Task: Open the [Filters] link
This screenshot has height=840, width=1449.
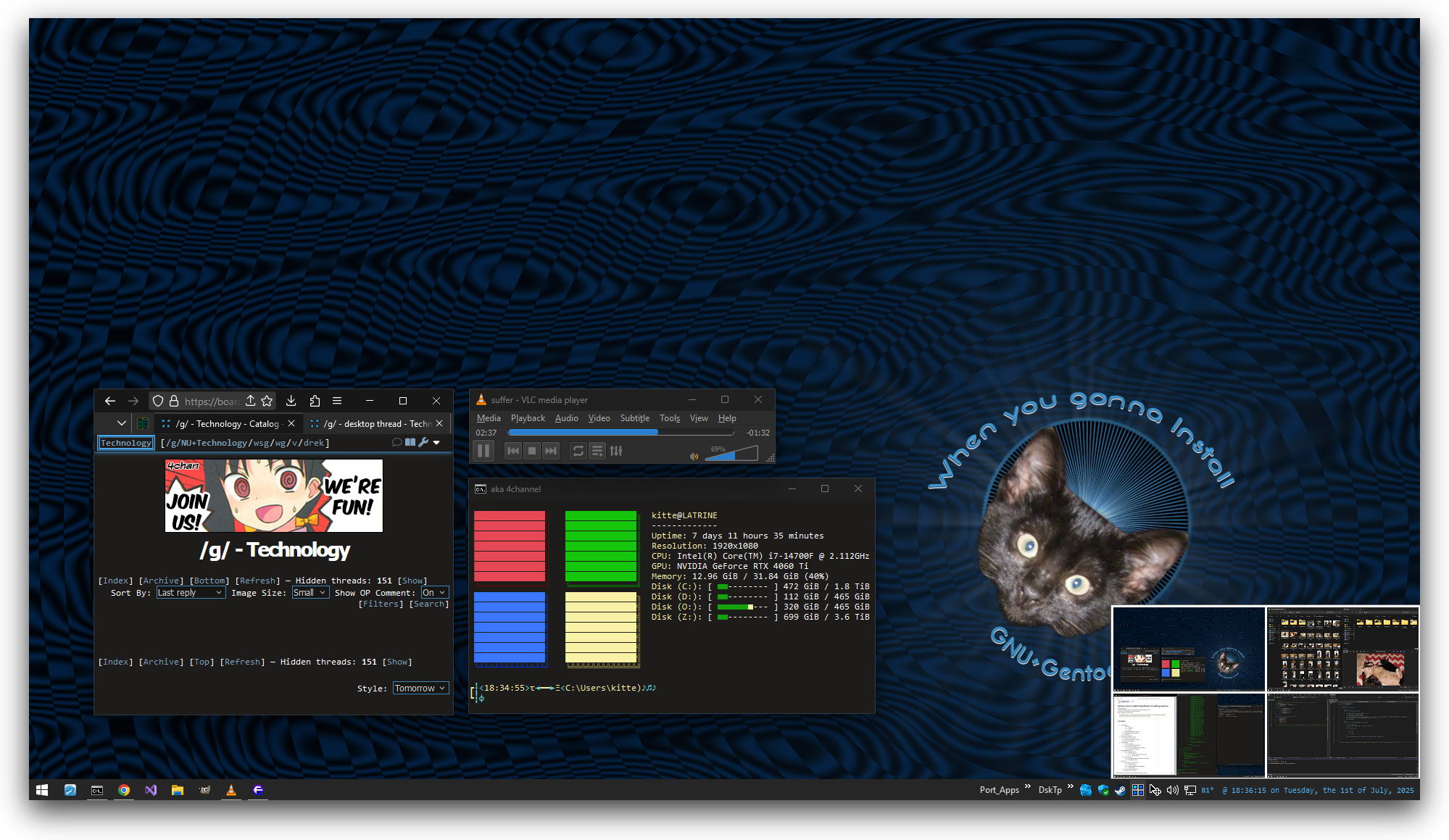Action: [381, 604]
